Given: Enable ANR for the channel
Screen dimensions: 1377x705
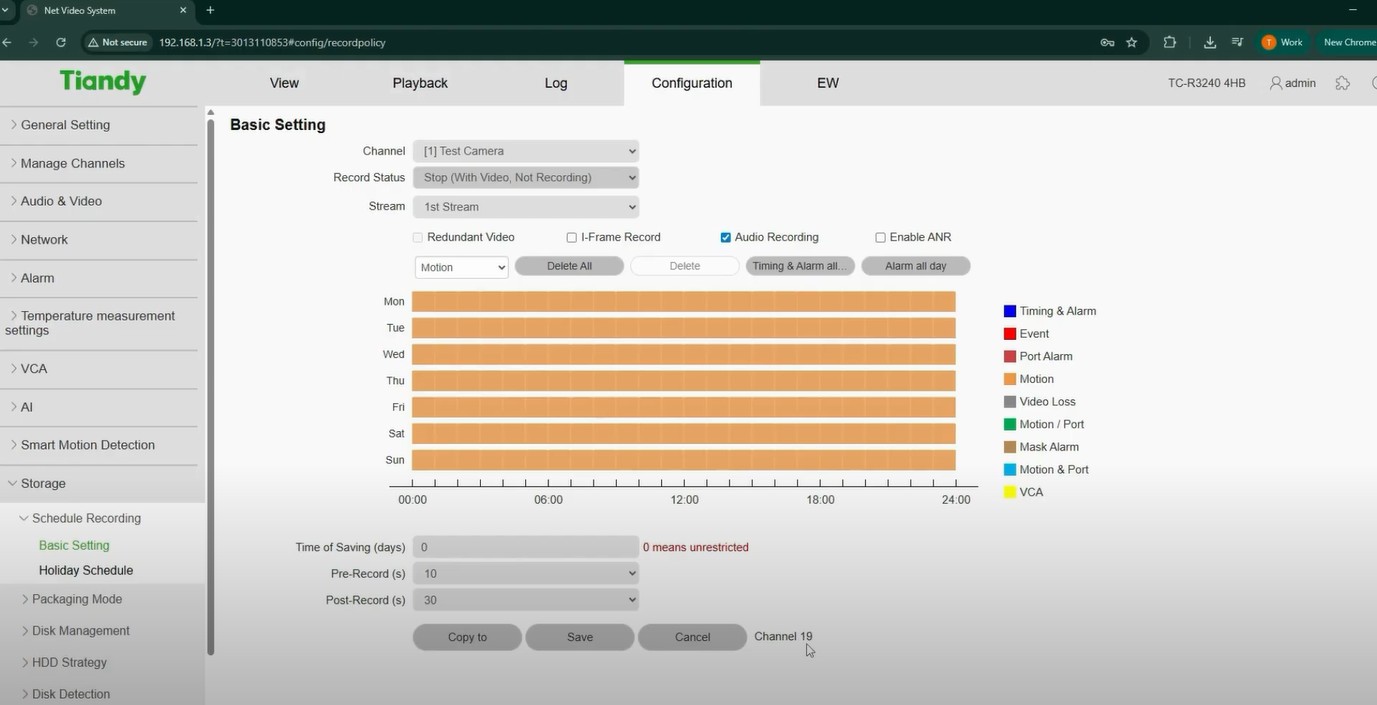Looking at the screenshot, I should tap(880, 237).
